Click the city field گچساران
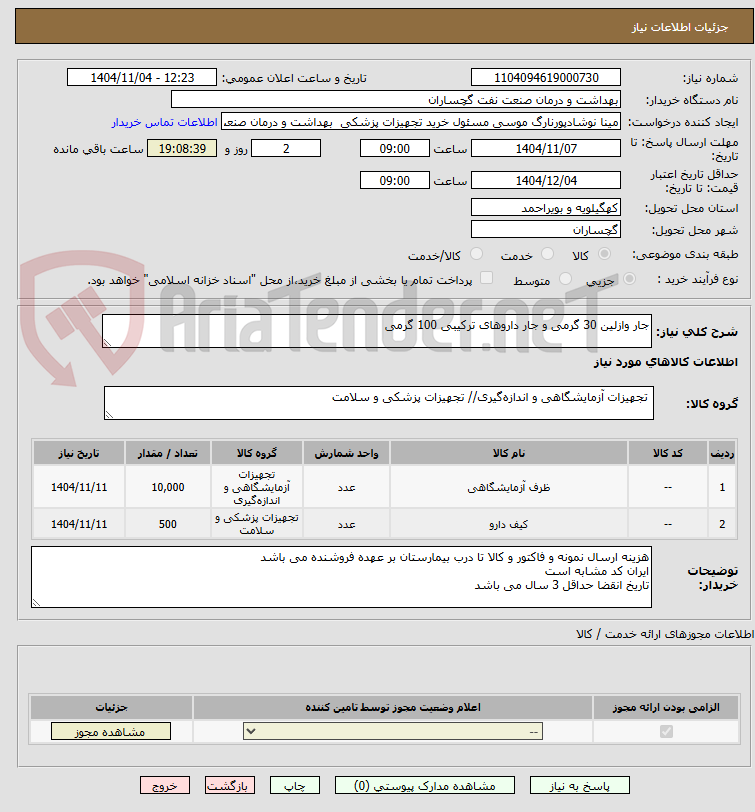Screen dimensions: 755x812 pos(546,229)
